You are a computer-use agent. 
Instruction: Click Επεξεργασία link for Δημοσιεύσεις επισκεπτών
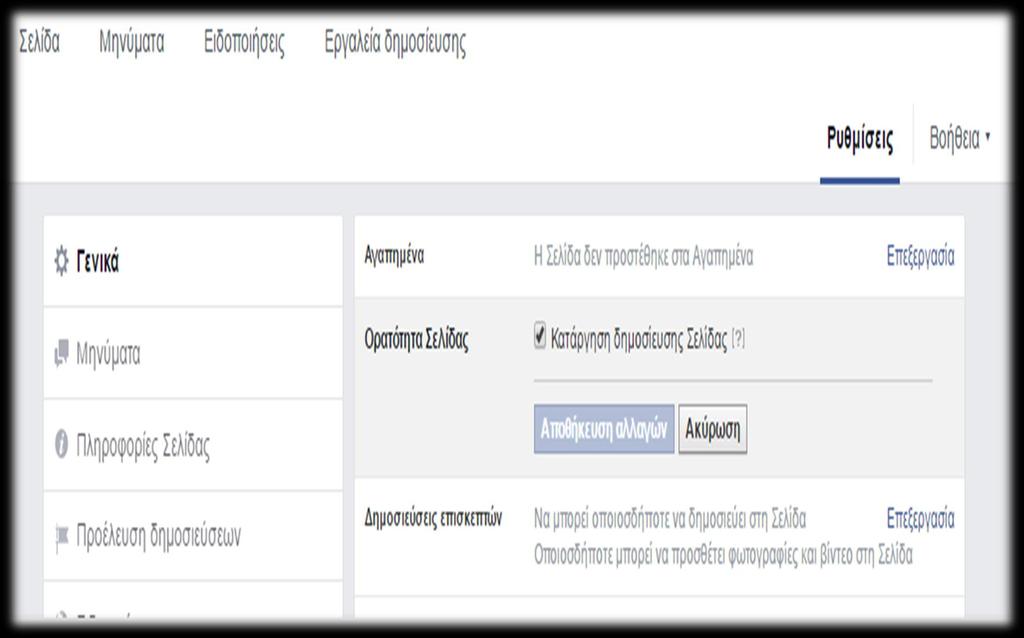920,518
